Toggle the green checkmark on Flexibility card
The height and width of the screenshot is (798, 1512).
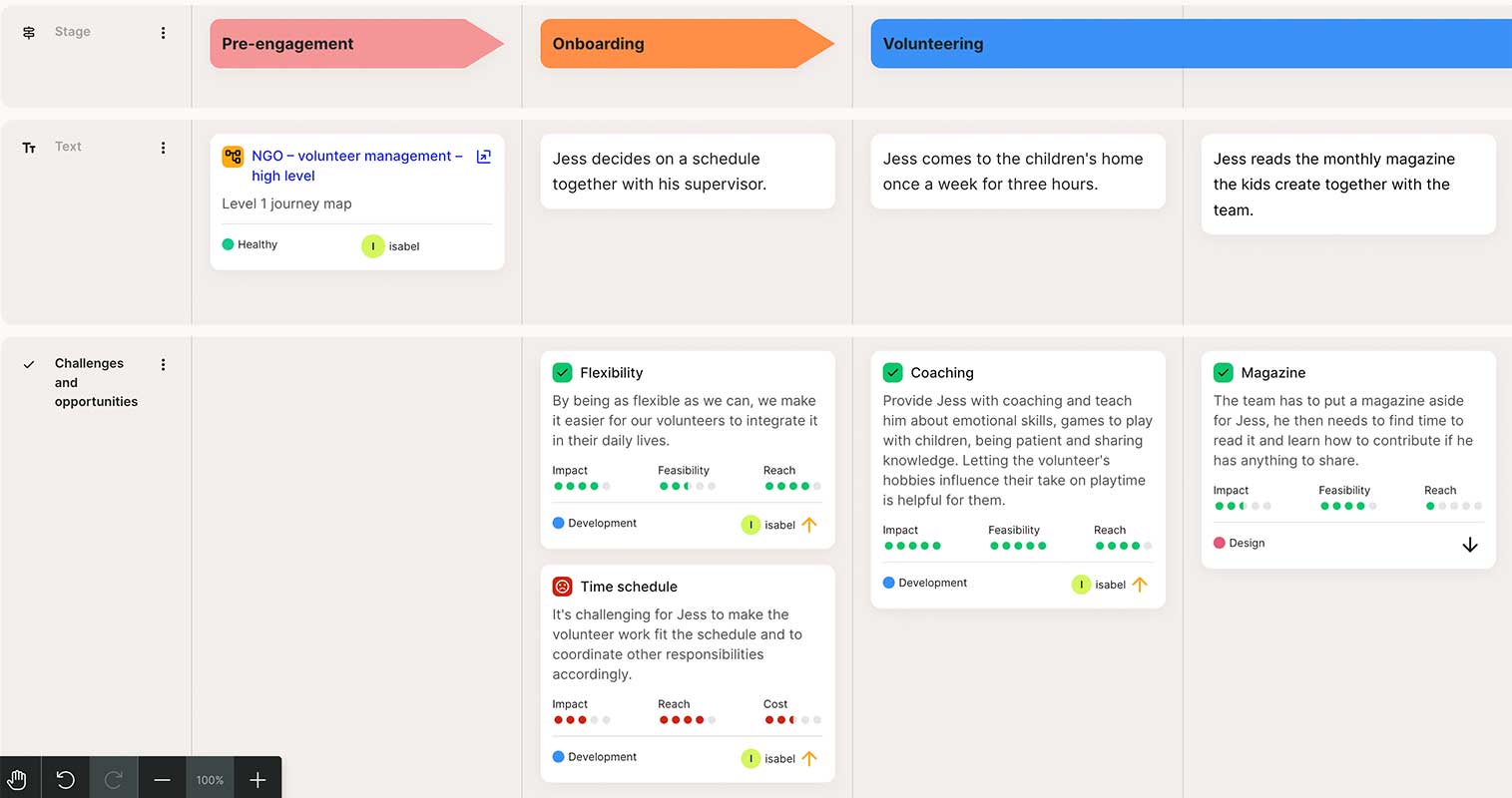(x=562, y=372)
